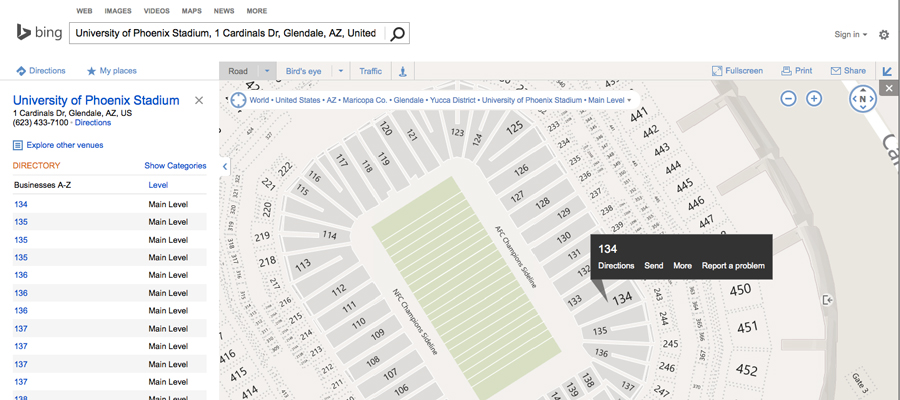Click section 452 on the map
Screen dimensions: 900x400
coord(747,368)
